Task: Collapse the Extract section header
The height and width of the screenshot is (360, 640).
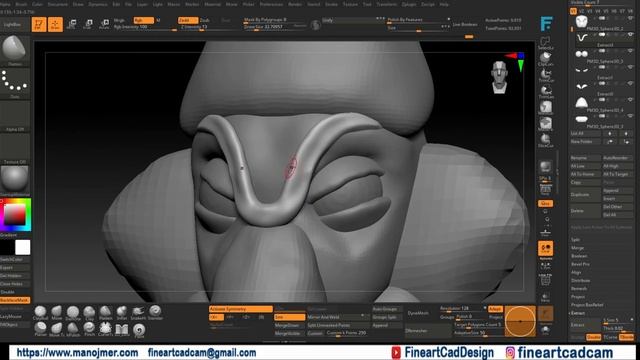Action: click(578, 313)
